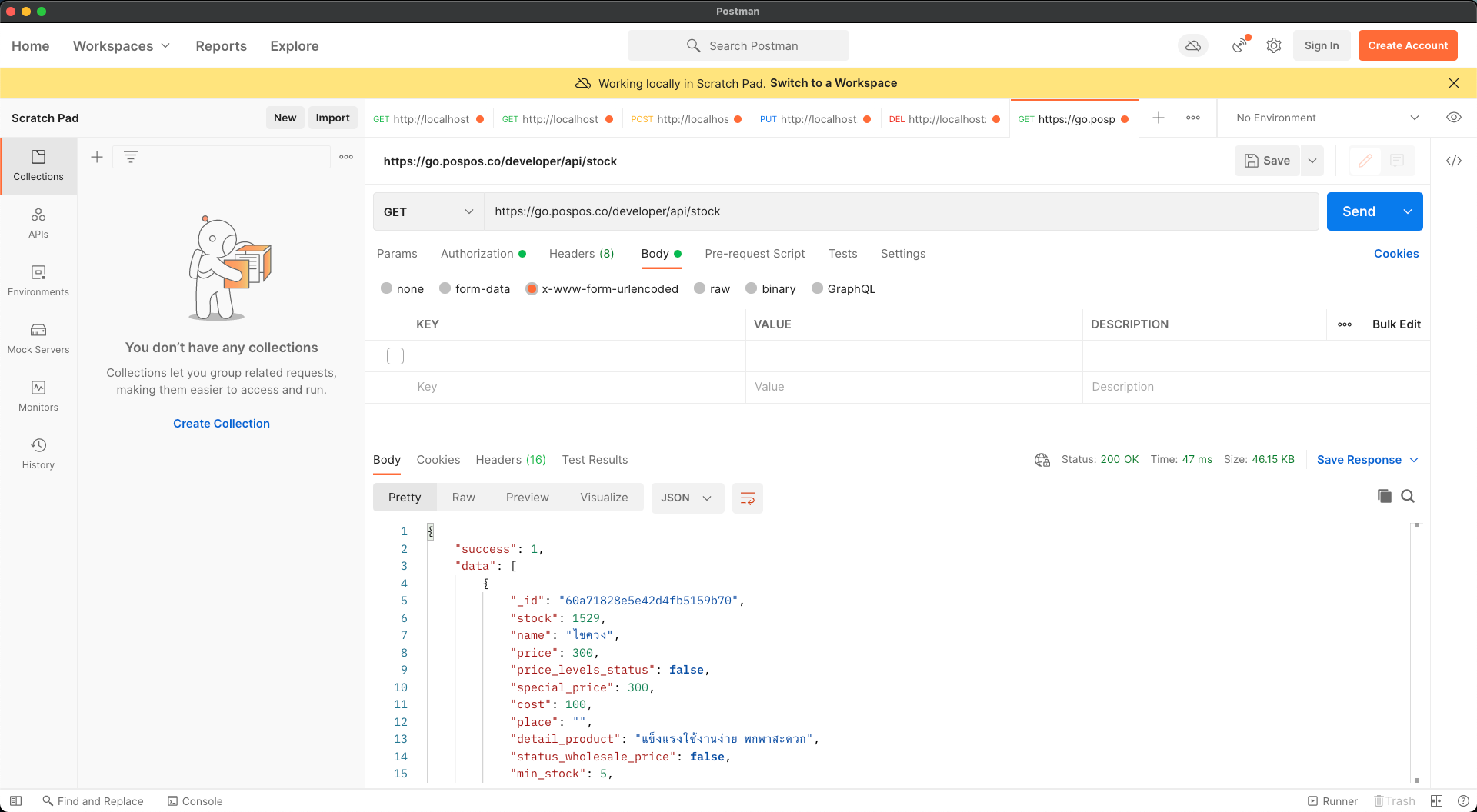Switch to the Pre-request Script tab
The width and height of the screenshot is (1477, 812).
pyautogui.click(x=754, y=254)
